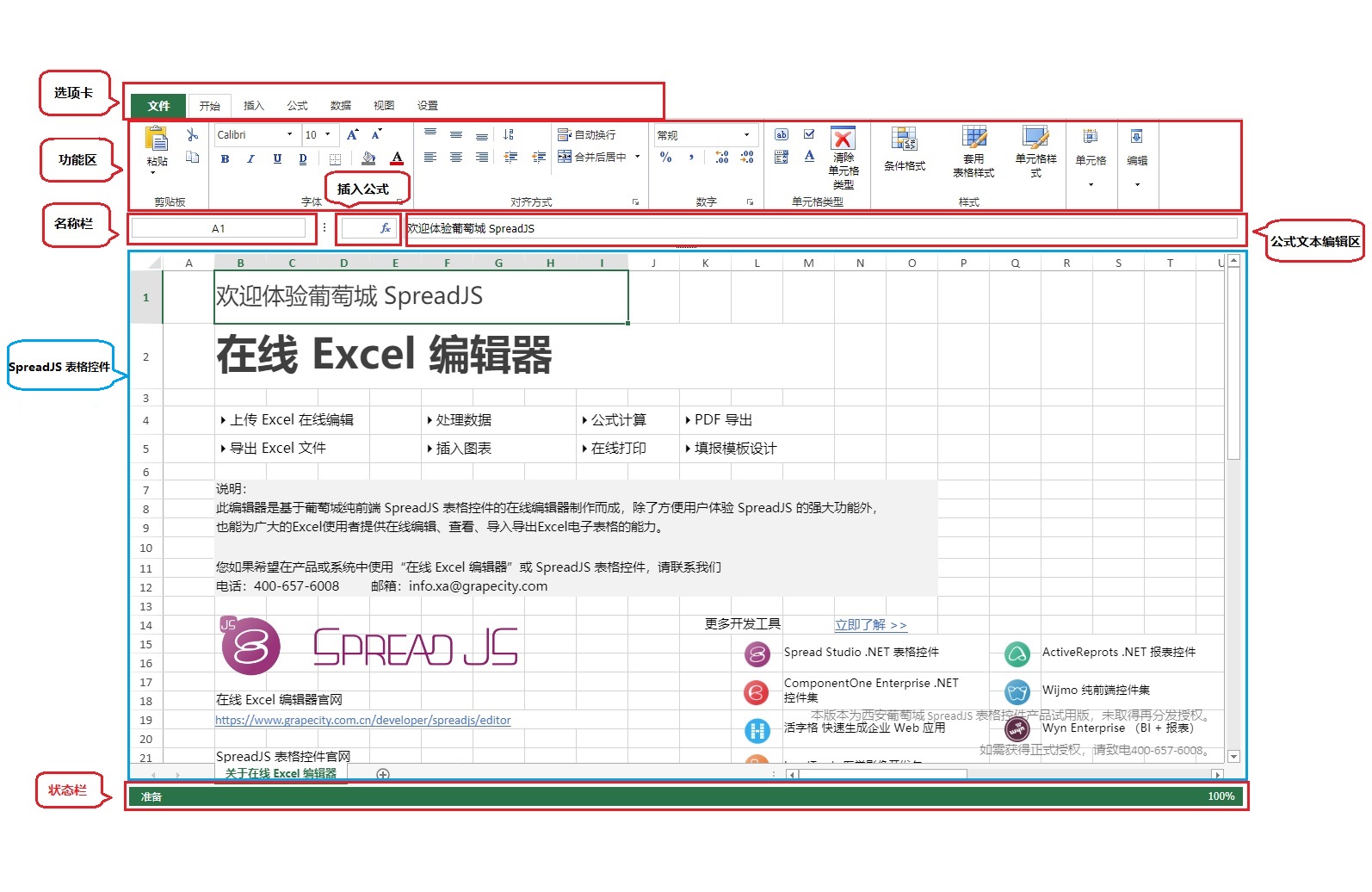The height and width of the screenshot is (892, 1372).
Task: Switch to the 视图 view tab
Action: 384,106
